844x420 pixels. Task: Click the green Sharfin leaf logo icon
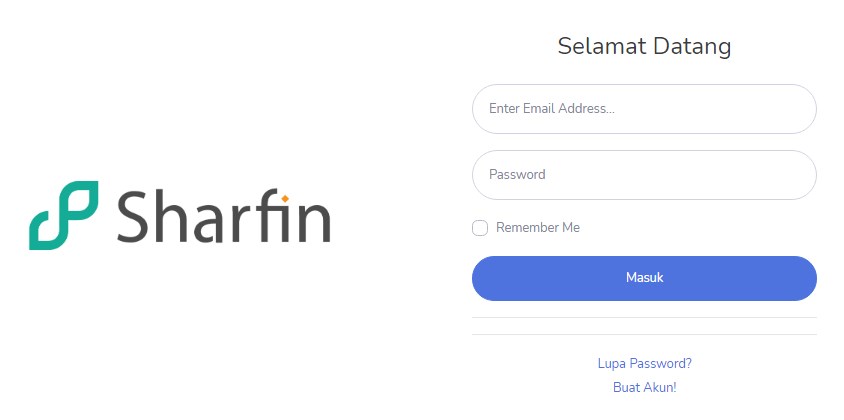point(63,215)
